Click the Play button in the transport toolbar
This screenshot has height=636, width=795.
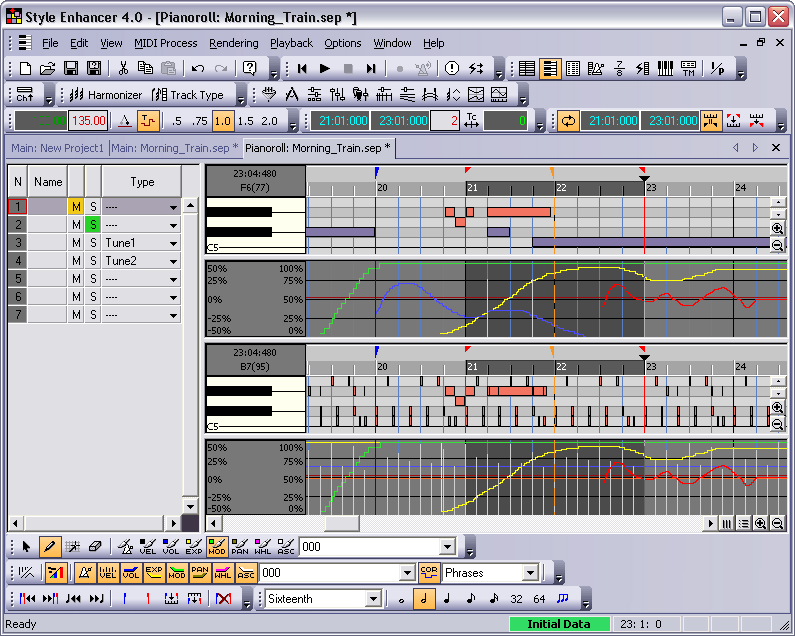click(324, 68)
